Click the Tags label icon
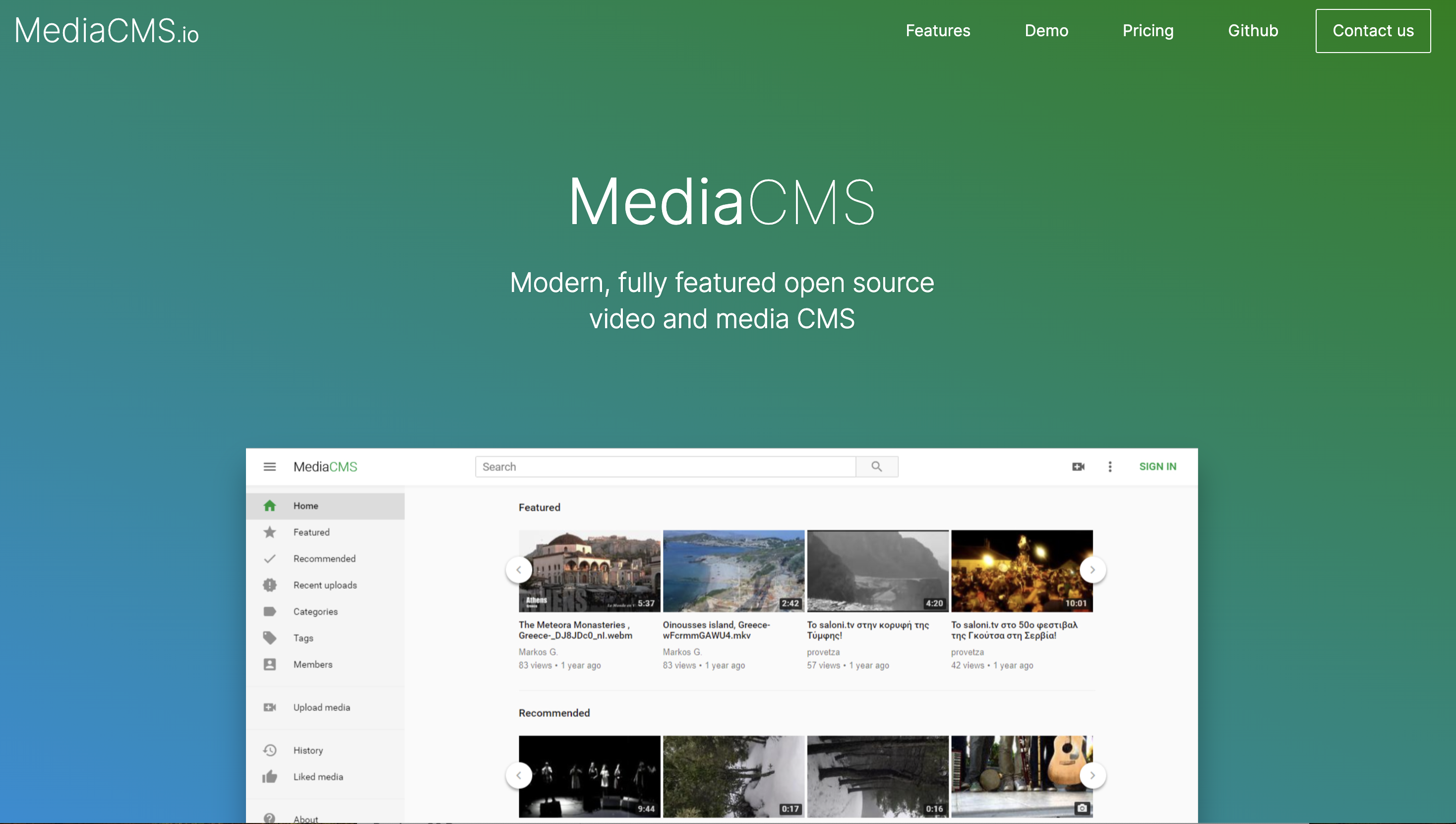 pos(270,637)
